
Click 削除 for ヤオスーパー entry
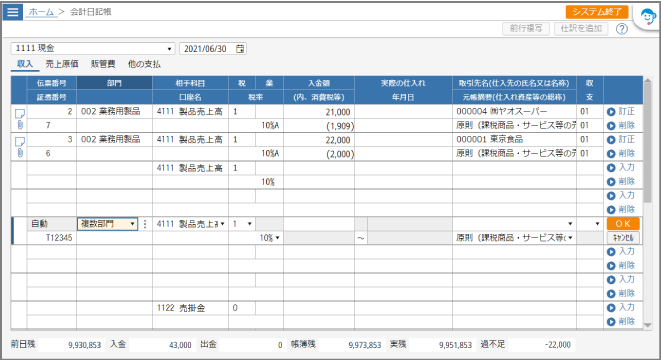click(x=621, y=125)
